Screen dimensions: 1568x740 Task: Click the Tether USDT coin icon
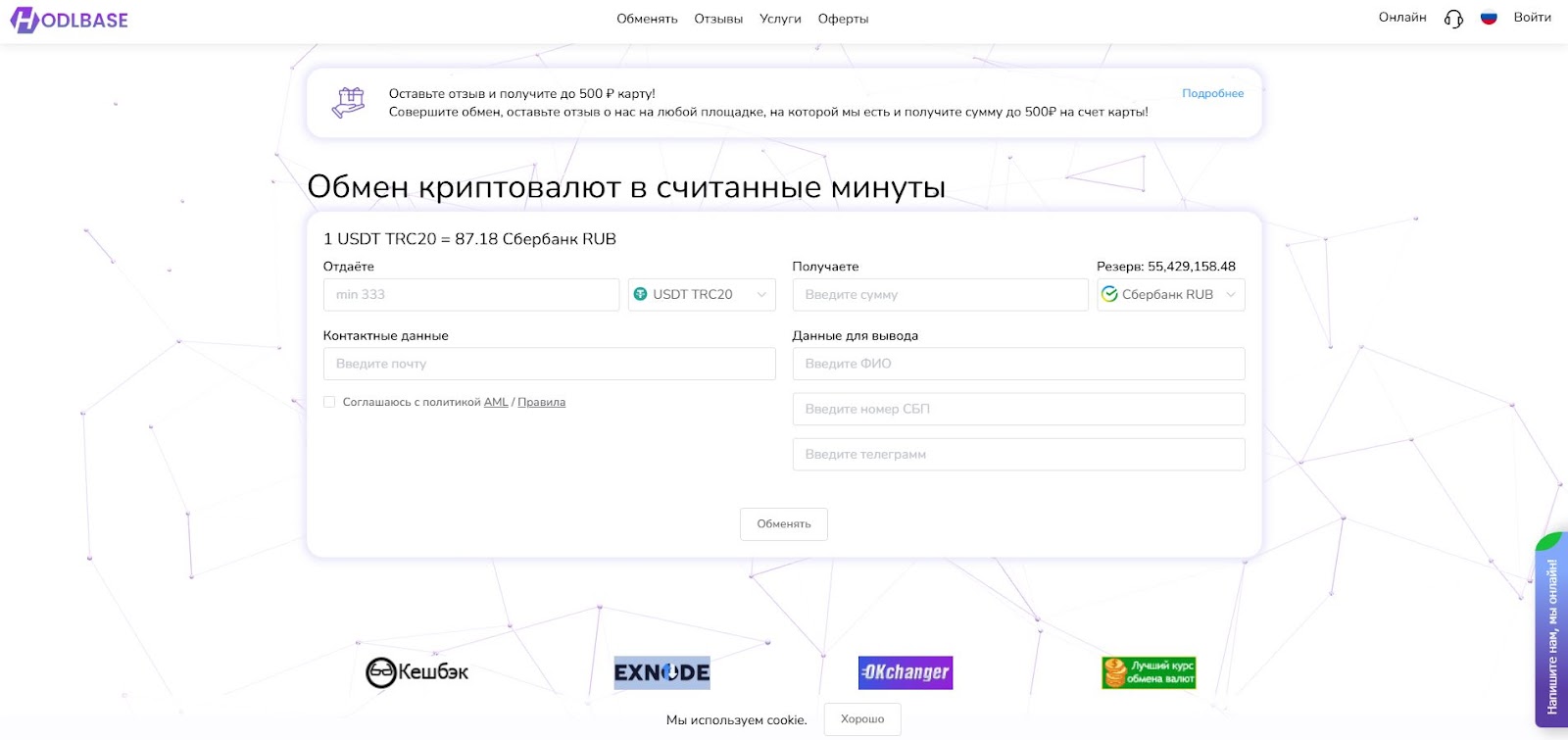[x=641, y=294]
